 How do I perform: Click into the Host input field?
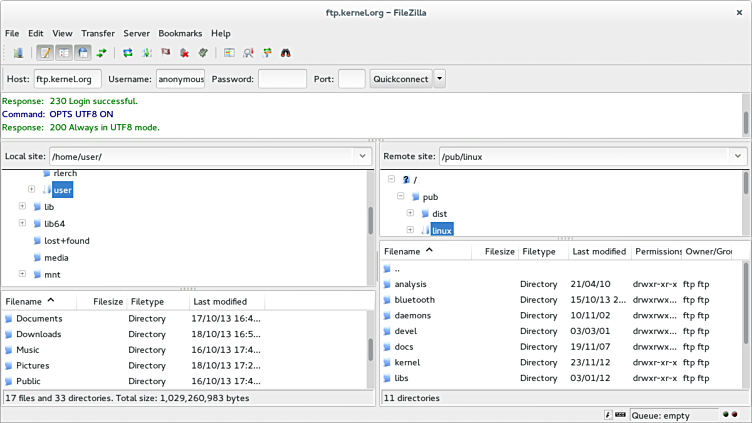click(x=67, y=79)
